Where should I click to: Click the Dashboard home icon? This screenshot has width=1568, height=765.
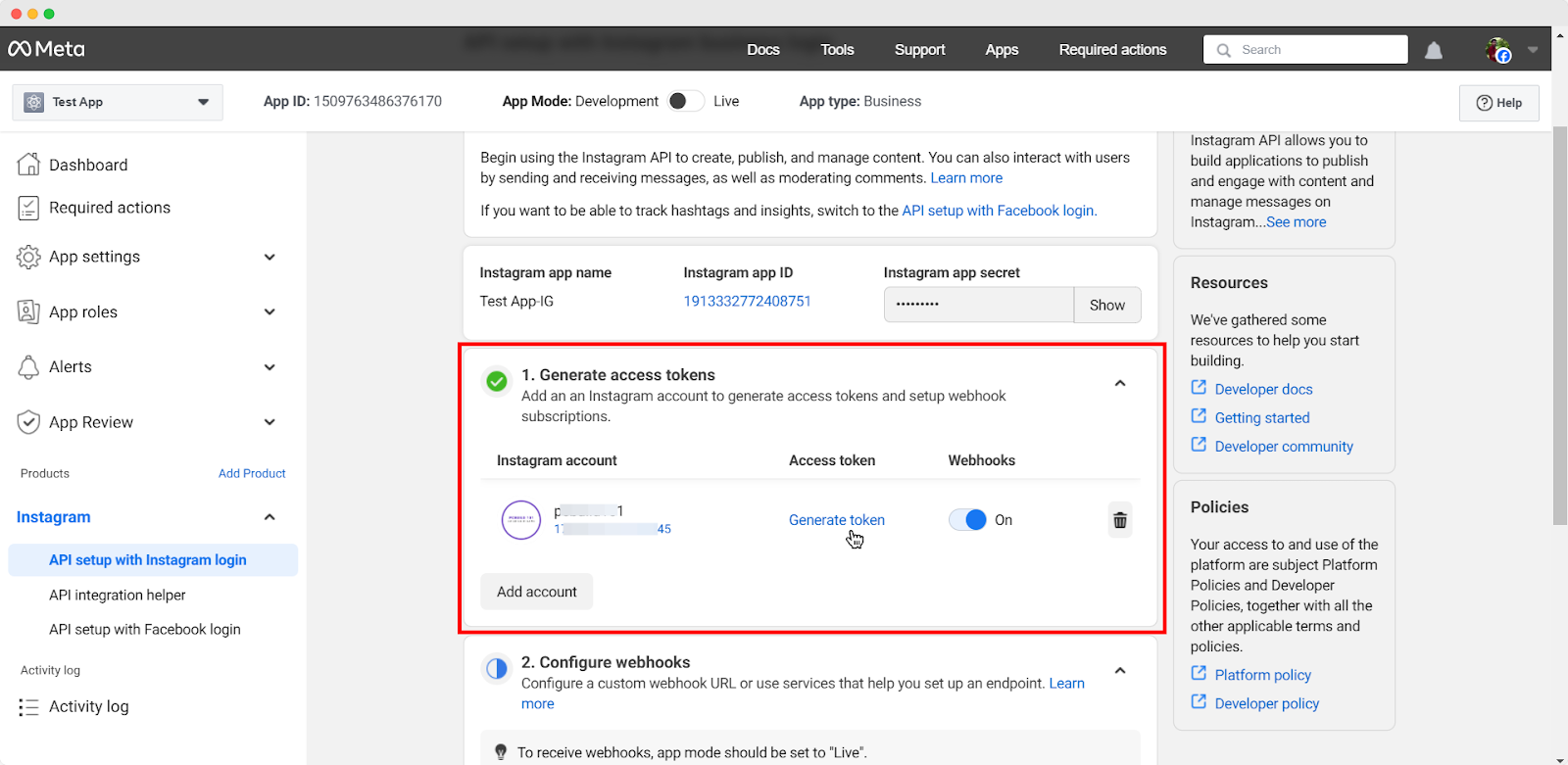(28, 165)
